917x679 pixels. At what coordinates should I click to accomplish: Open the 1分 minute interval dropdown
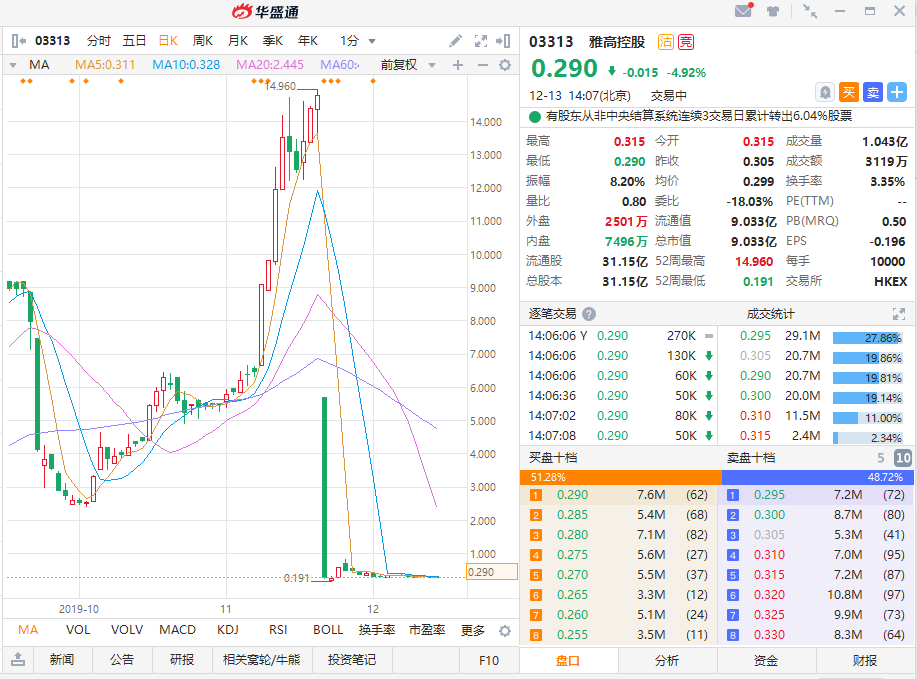[358, 41]
